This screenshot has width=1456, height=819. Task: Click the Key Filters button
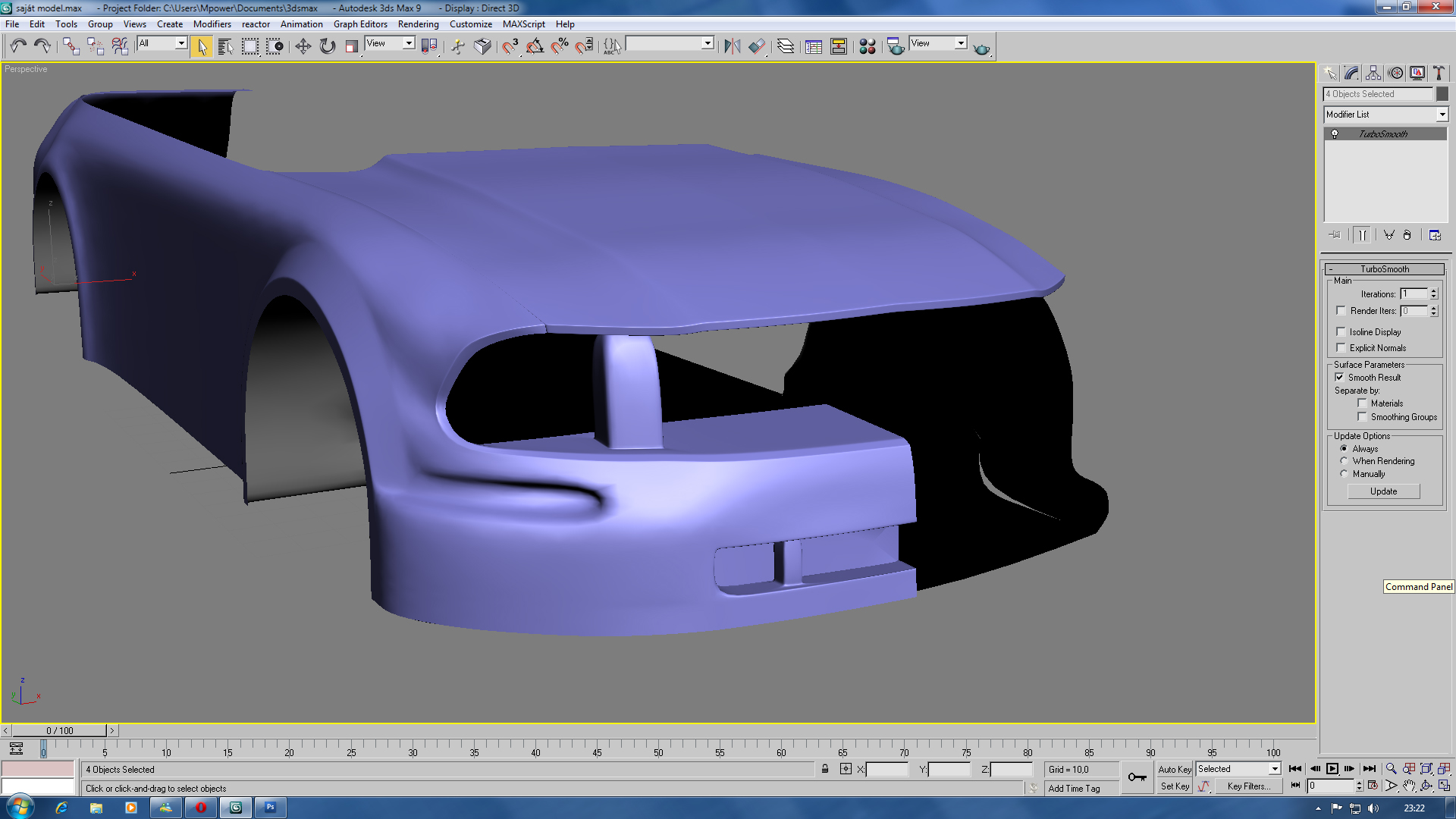point(1248,786)
